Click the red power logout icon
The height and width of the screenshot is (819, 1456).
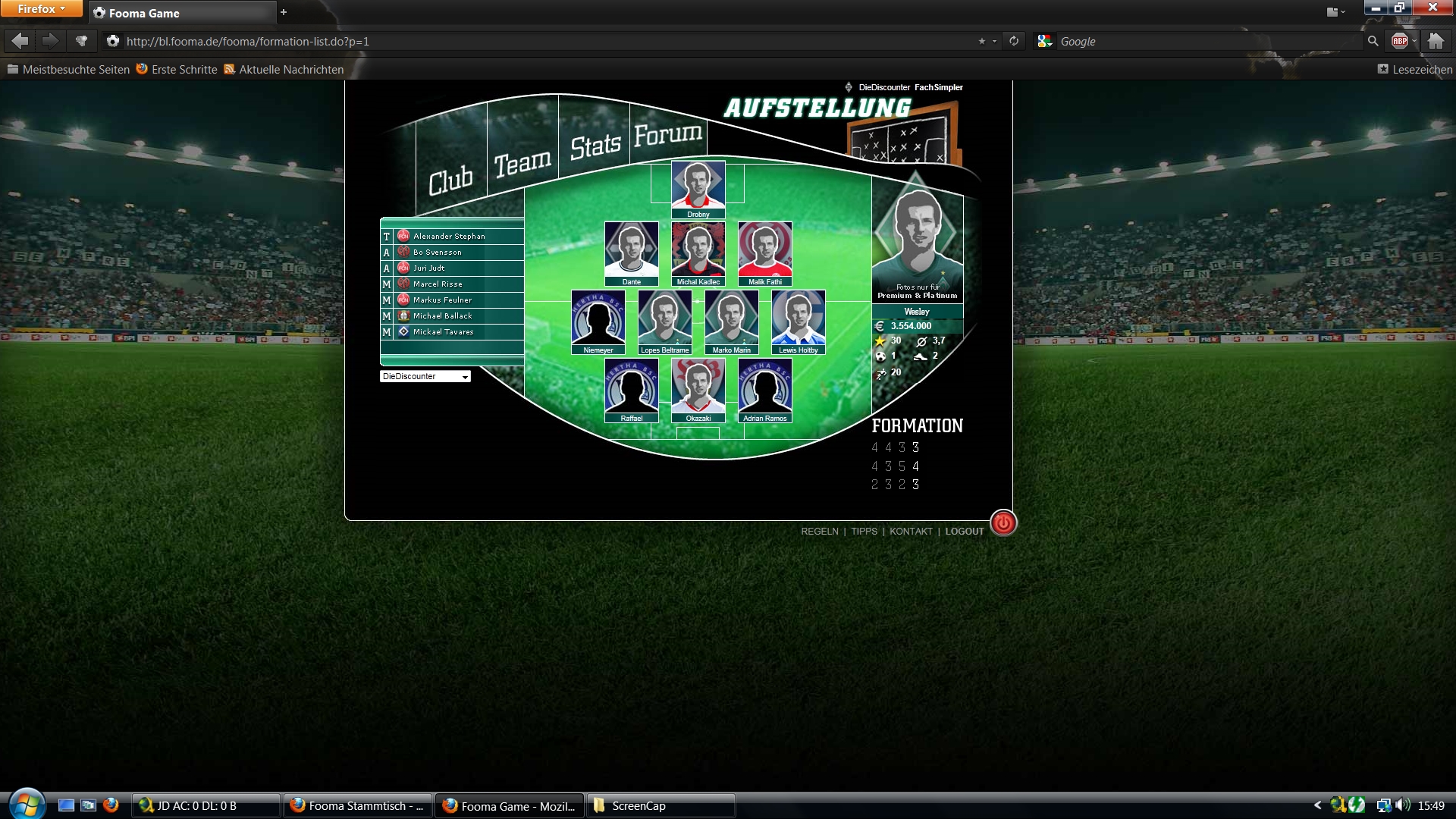click(x=1003, y=522)
